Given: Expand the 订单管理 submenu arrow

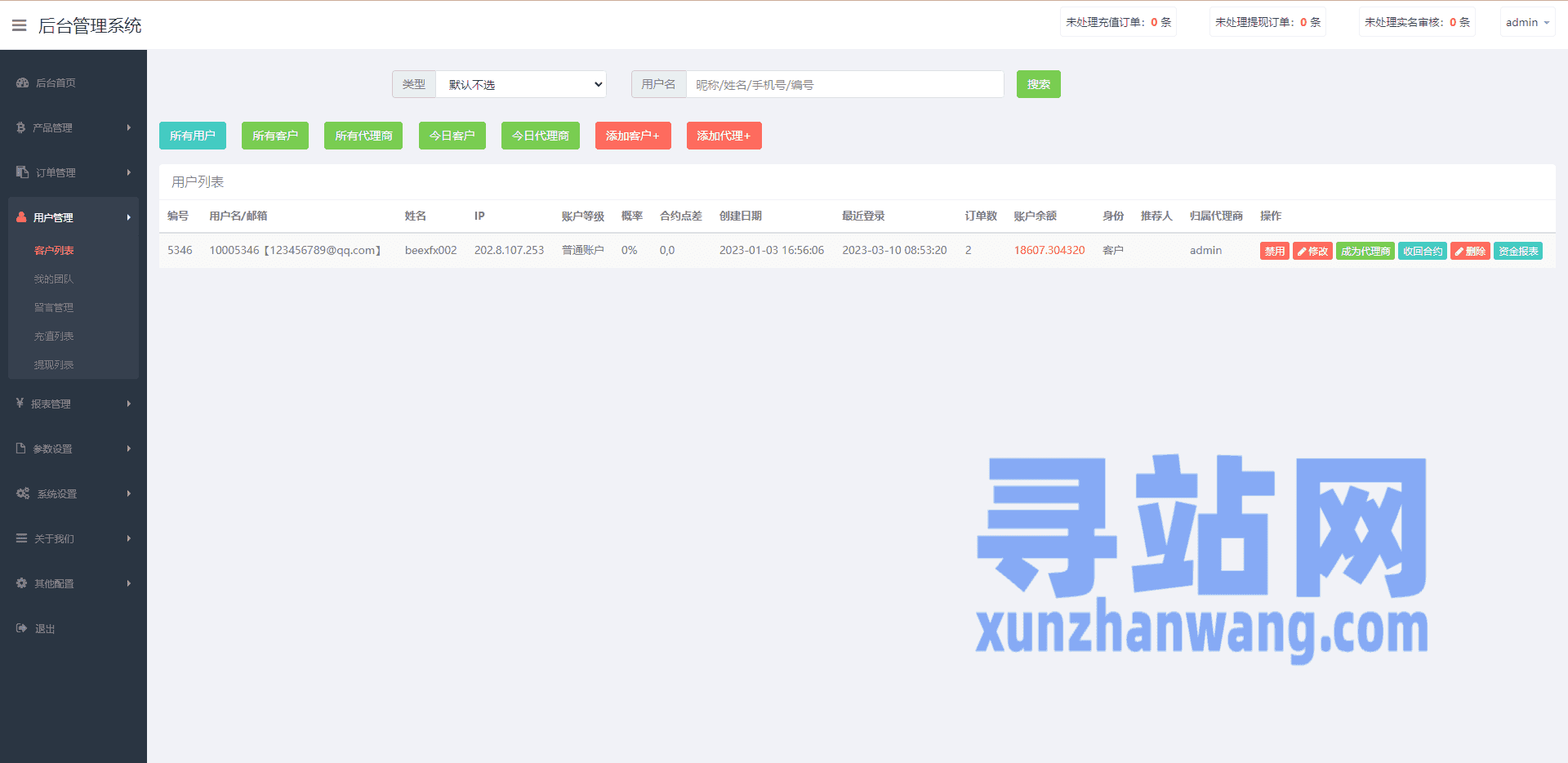Looking at the screenshot, I should point(129,172).
